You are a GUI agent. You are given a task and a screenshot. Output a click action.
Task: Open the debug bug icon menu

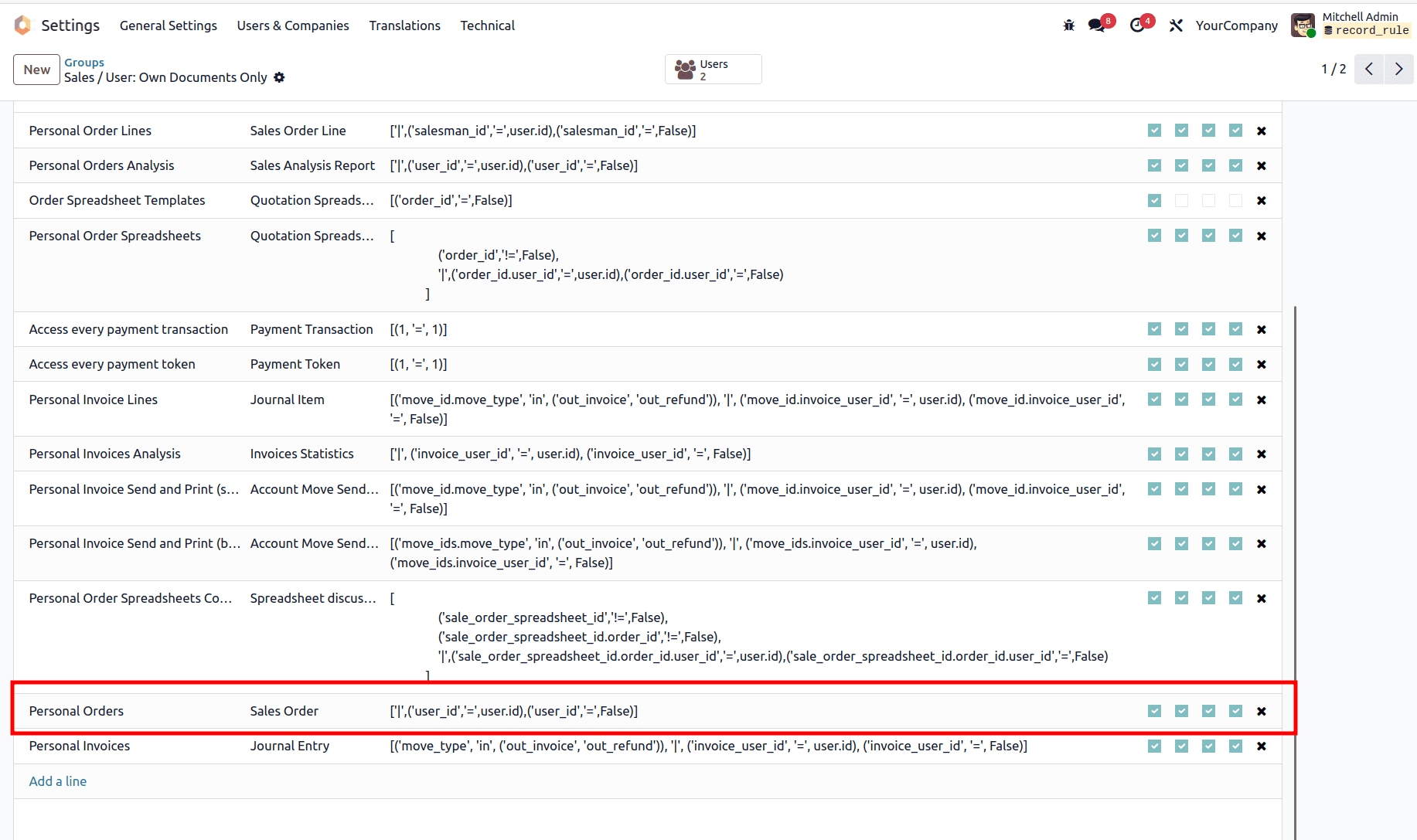1069,26
